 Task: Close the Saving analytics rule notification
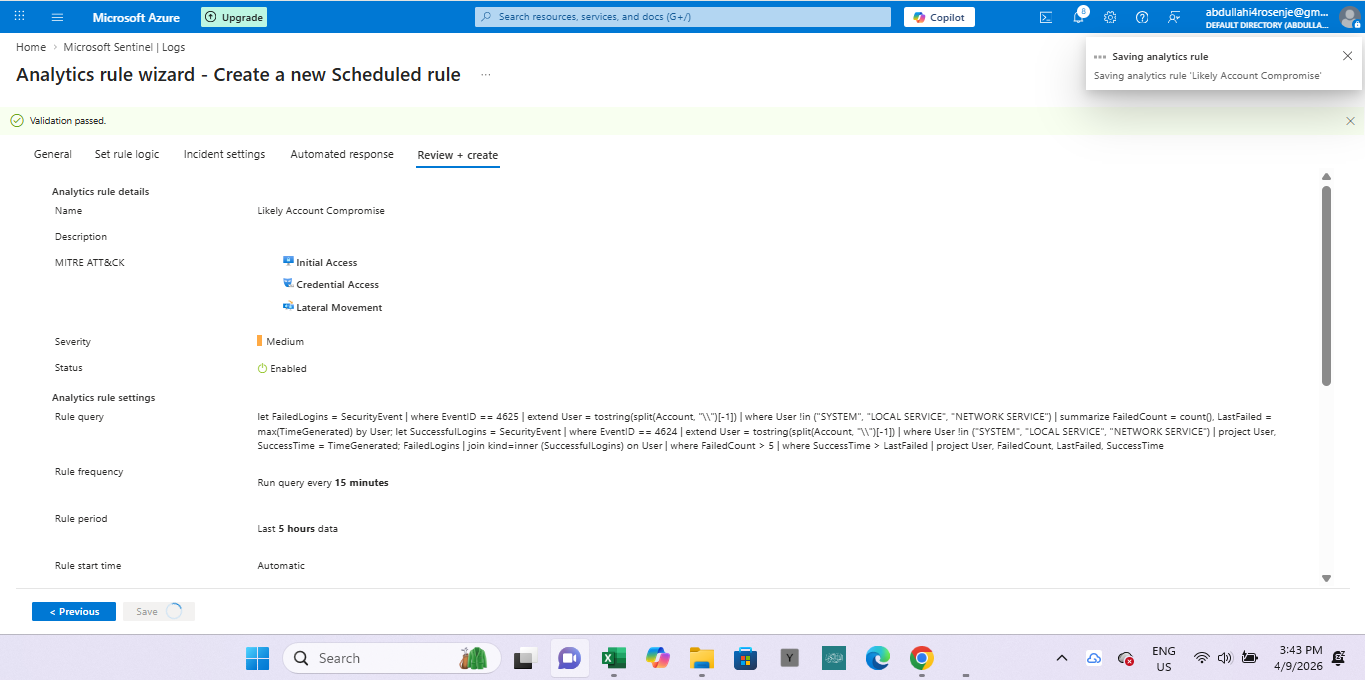[x=1347, y=56]
